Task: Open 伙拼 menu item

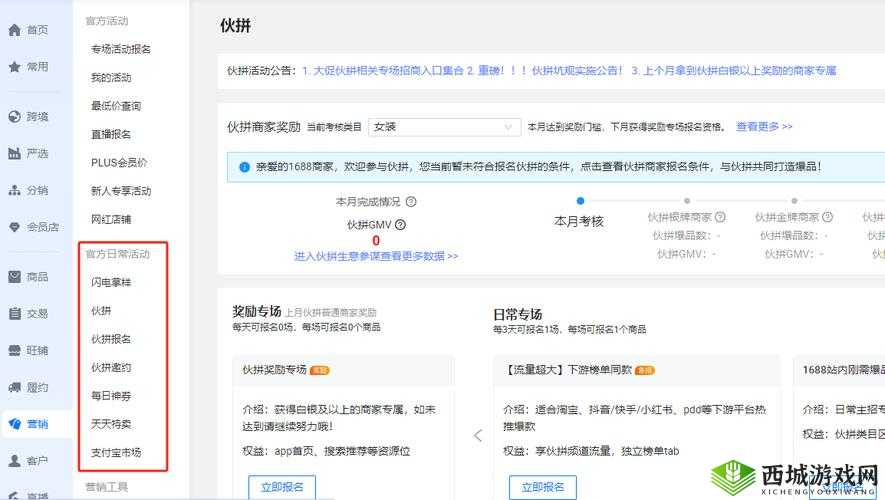Action: tap(101, 310)
